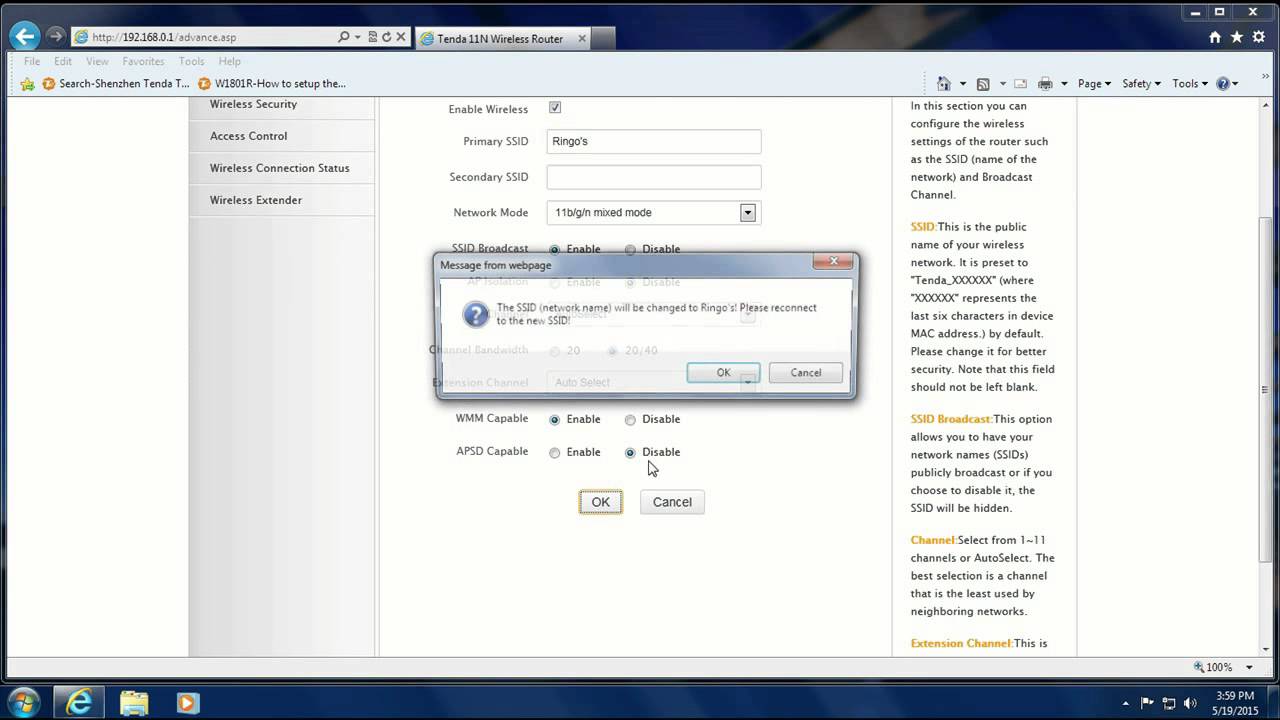Screen dimensions: 1280x720
Task: Open Wireless Security in sidebar
Action: 253,104
